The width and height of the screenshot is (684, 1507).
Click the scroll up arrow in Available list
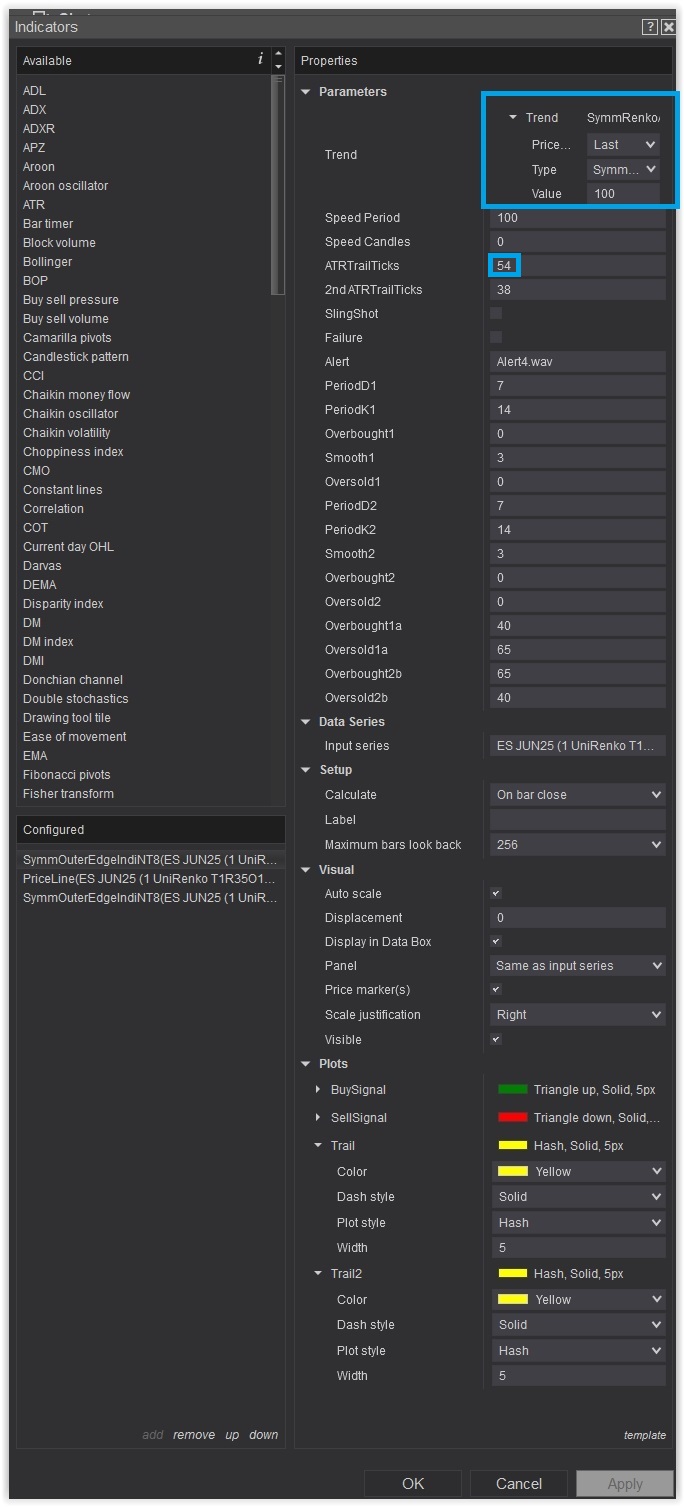[x=278, y=54]
